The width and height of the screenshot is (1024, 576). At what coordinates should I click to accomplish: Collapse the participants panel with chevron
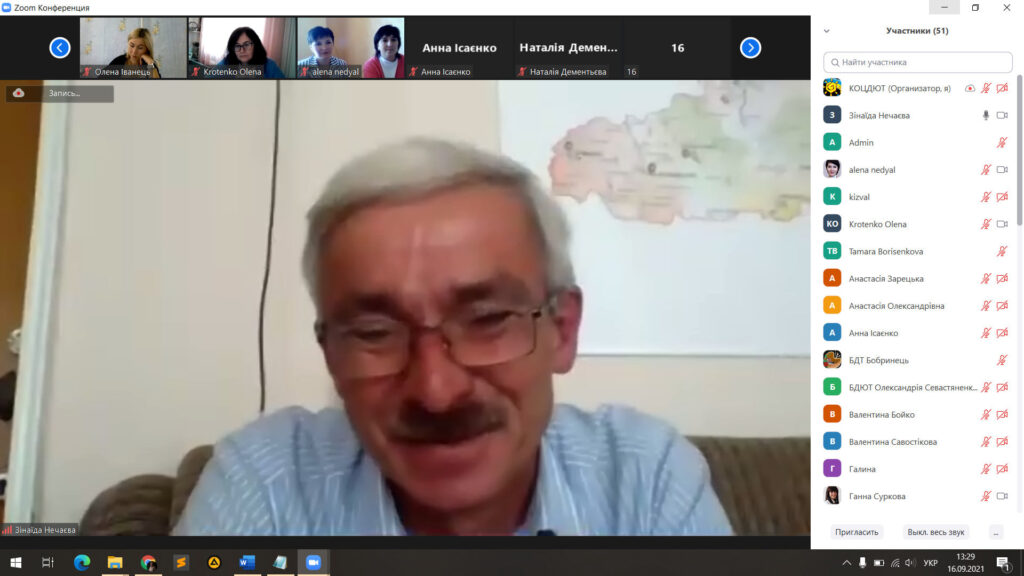coord(826,31)
